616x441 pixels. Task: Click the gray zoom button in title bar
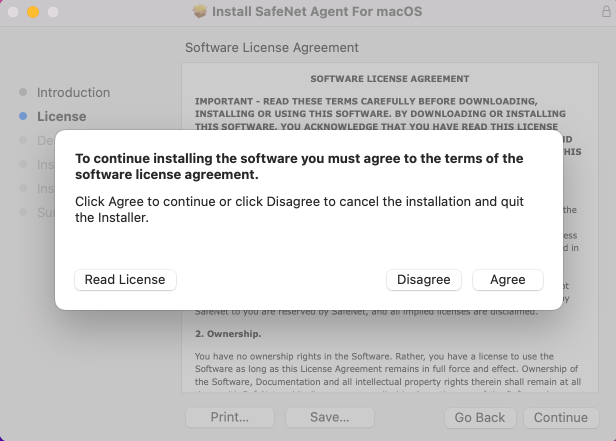click(51, 12)
